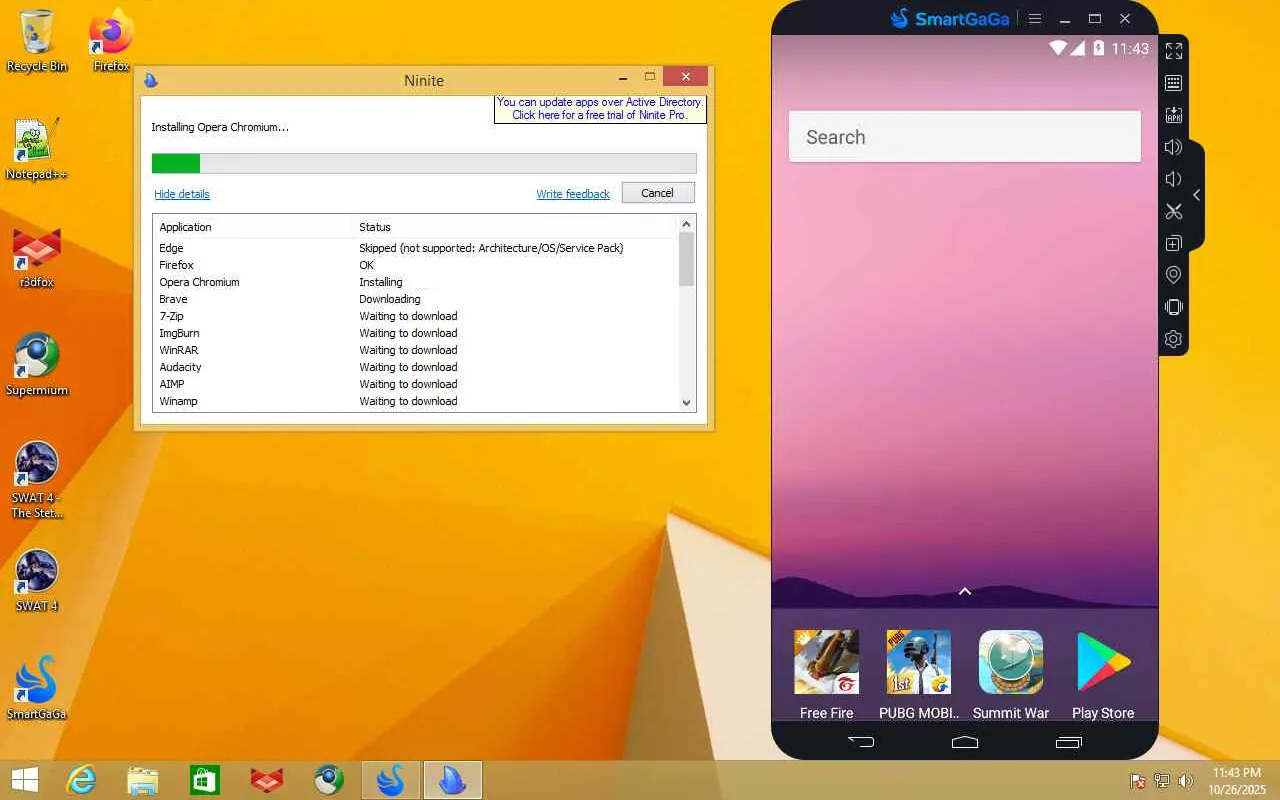The height and width of the screenshot is (800, 1280).
Task: Select the AIMP row in Ninite list
Action: point(416,384)
